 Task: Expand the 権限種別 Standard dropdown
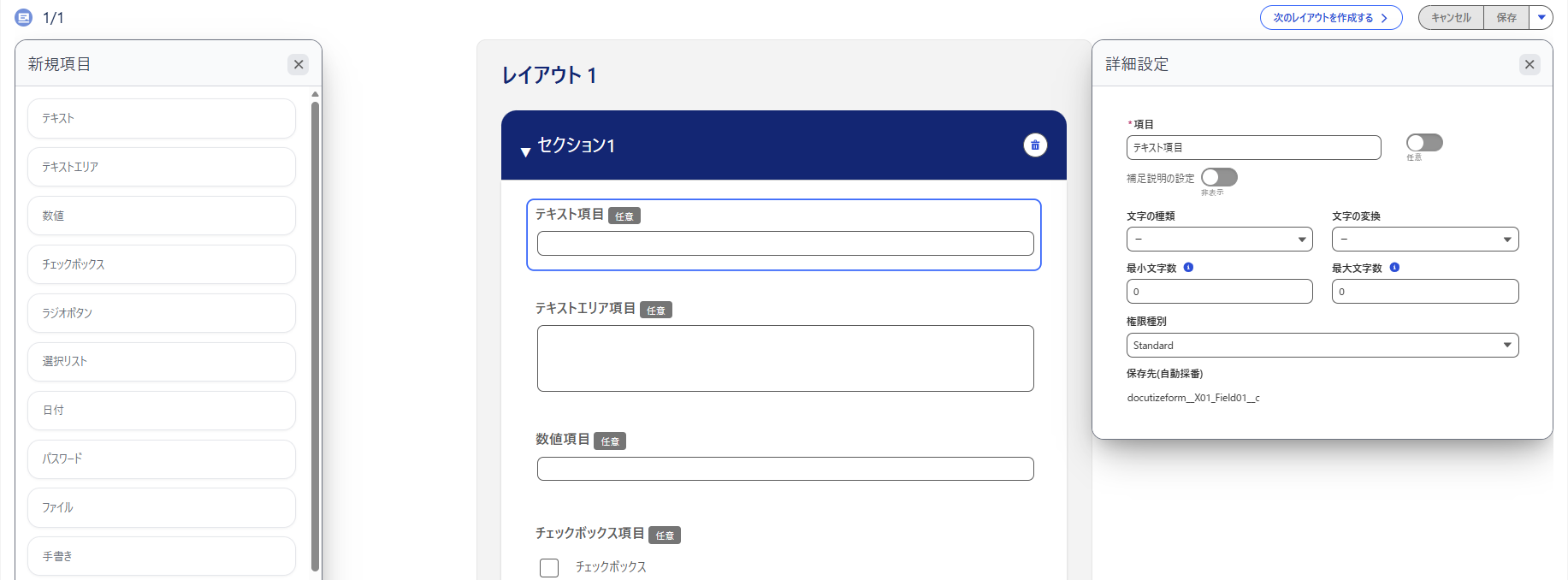[x=1322, y=346]
